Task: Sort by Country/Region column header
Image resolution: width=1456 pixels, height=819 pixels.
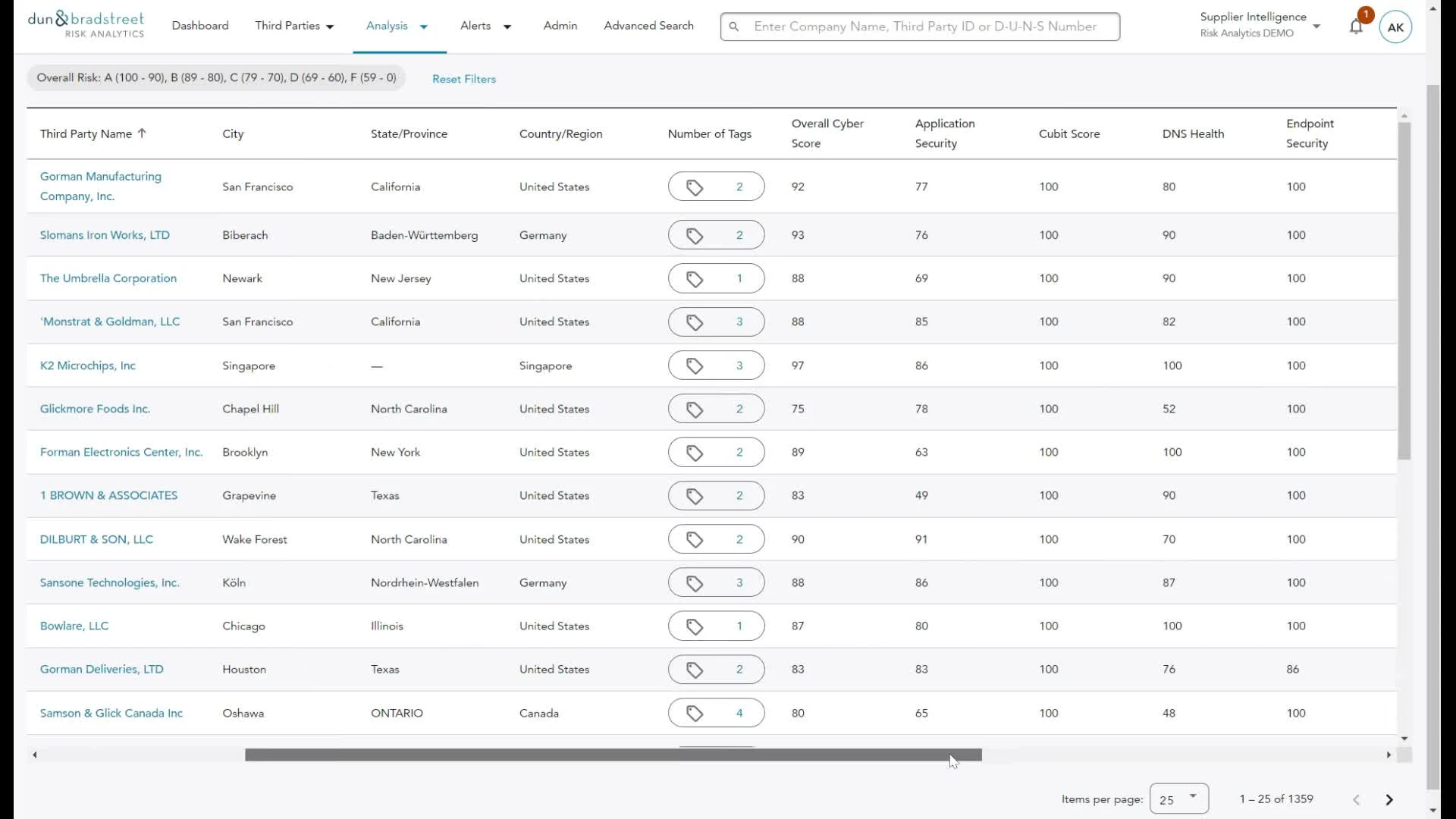Action: (x=561, y=133)
